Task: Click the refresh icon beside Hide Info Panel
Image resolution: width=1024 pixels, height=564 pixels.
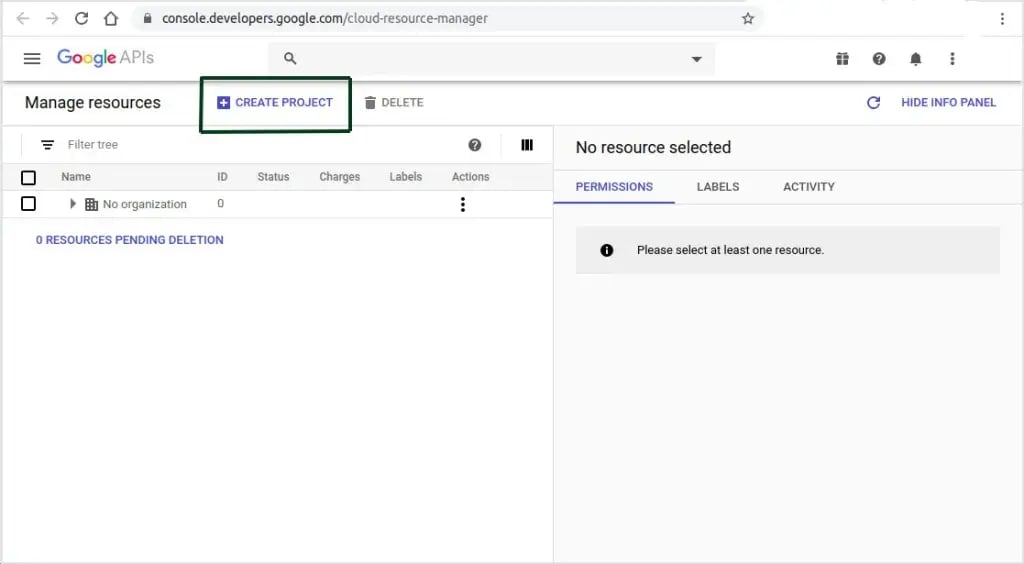Action: (x=873, y=102)
